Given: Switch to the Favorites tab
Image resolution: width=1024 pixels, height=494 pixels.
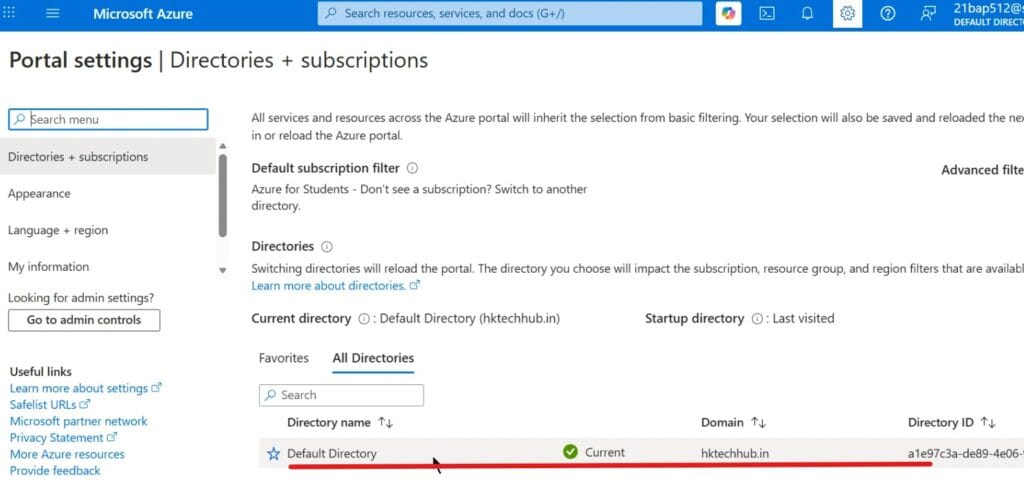Looking at the screenshot, I should click(x=283, y=358).
